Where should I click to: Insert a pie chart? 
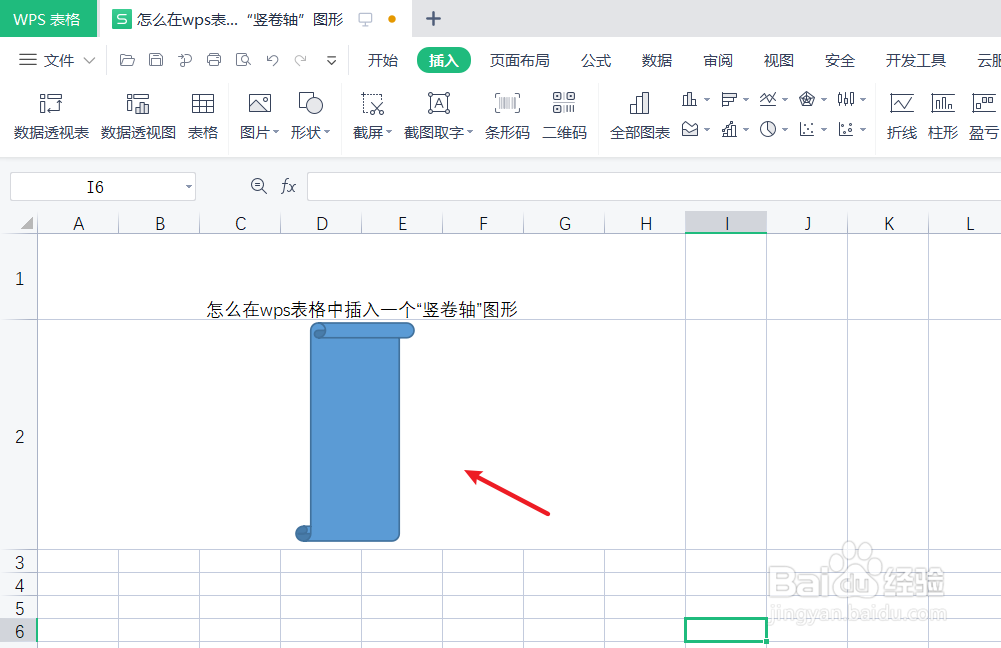[766, 128]
